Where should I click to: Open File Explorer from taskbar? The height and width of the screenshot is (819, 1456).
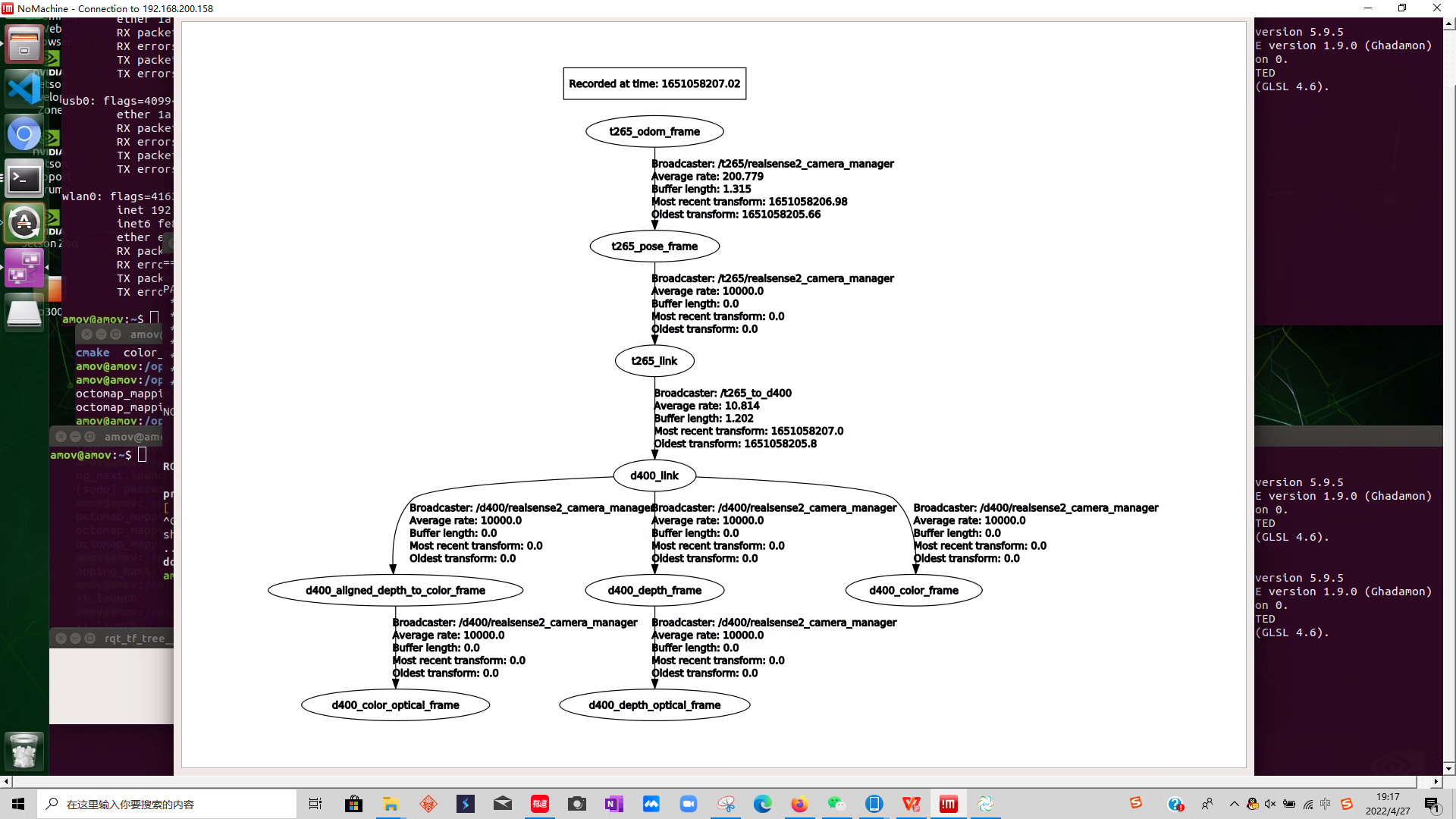[391, 804]
